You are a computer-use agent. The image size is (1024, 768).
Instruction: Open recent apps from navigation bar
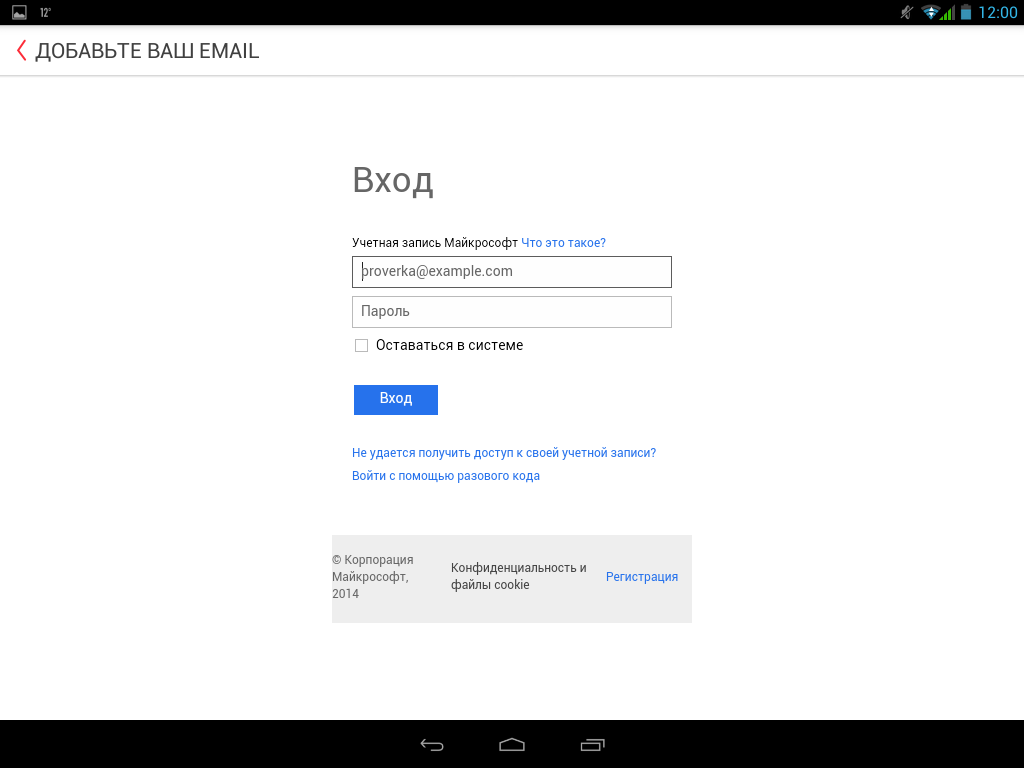click(x=592, y=744)
